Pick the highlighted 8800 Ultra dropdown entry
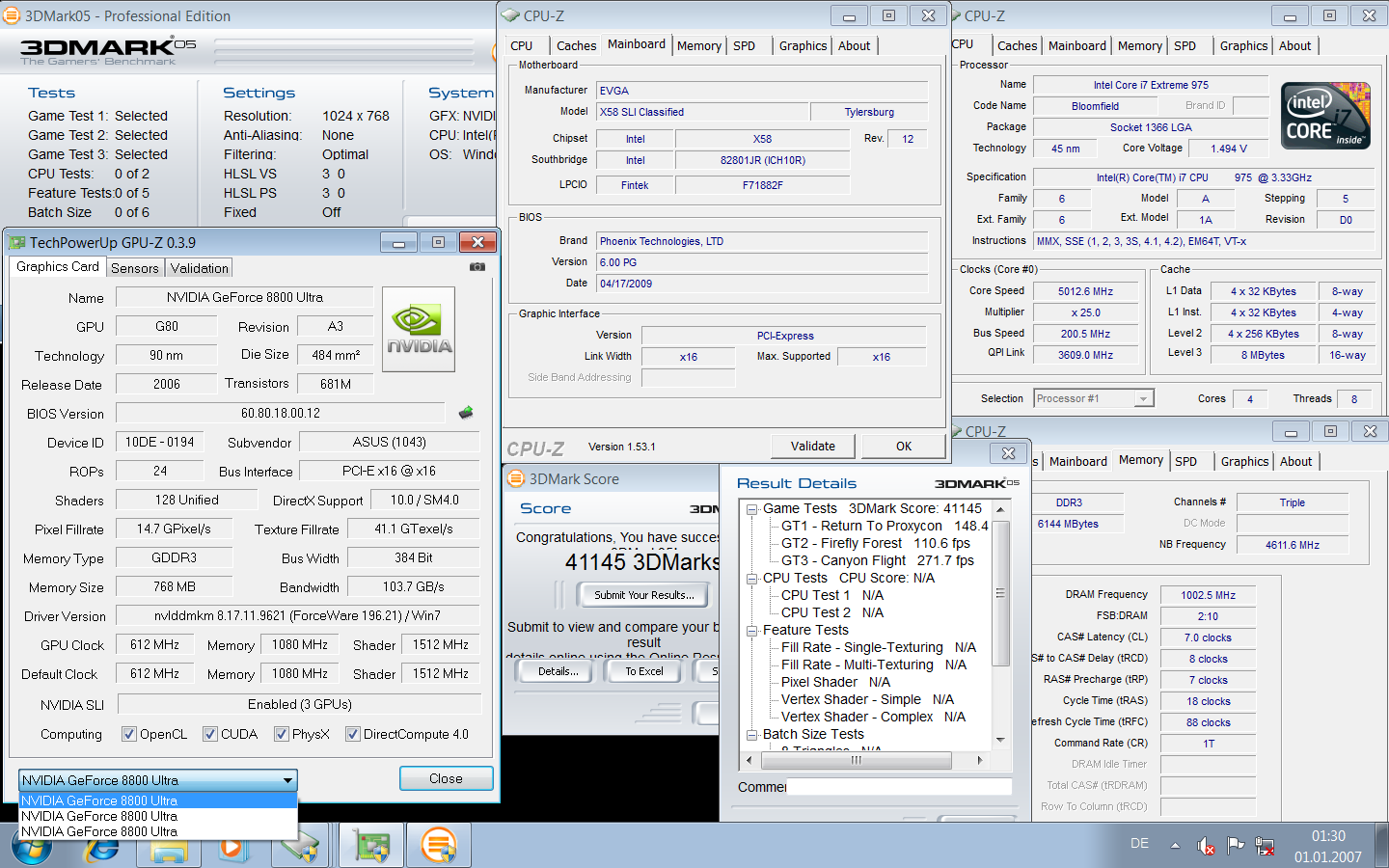The height and width of the screenshot is (868, 1389). (158, 800)
